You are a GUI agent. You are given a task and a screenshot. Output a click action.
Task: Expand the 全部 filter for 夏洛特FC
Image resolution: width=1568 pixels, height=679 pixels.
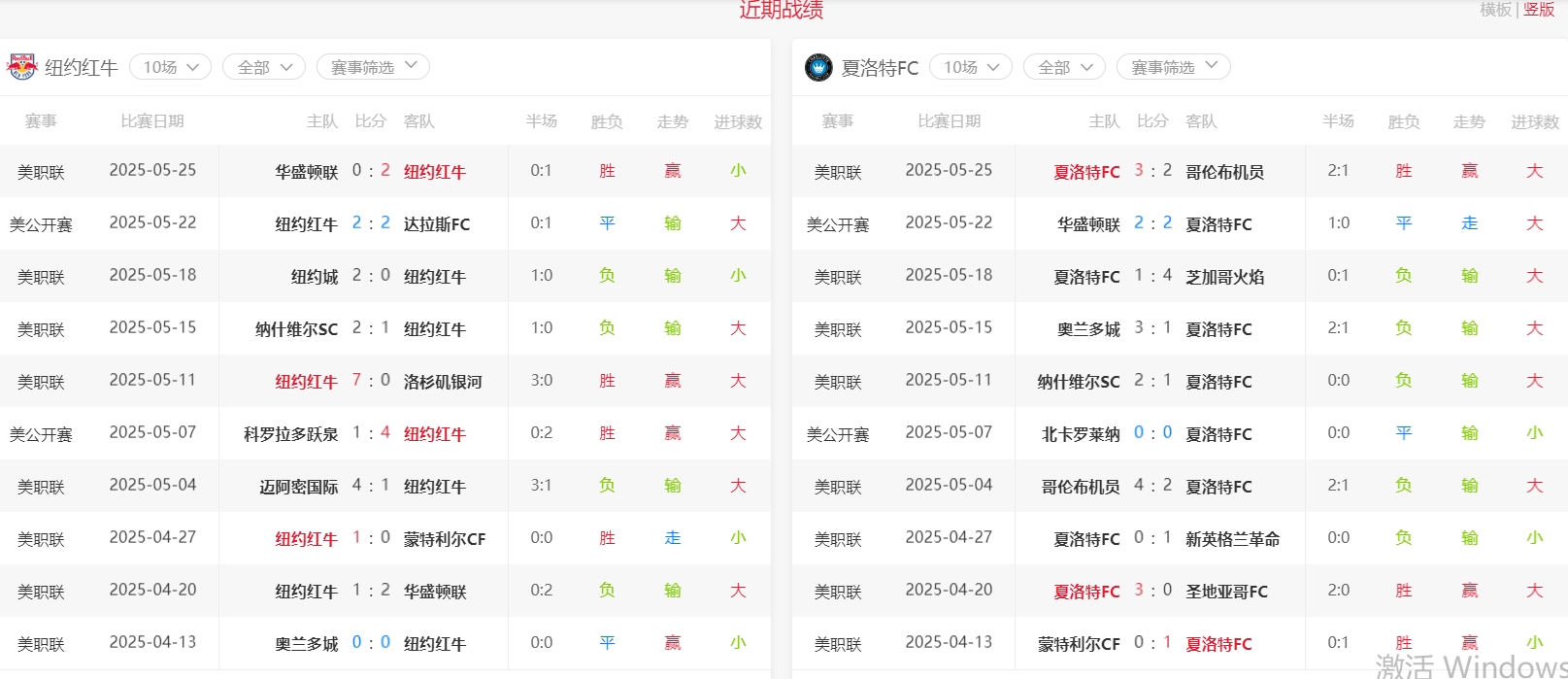point(1064,67)
